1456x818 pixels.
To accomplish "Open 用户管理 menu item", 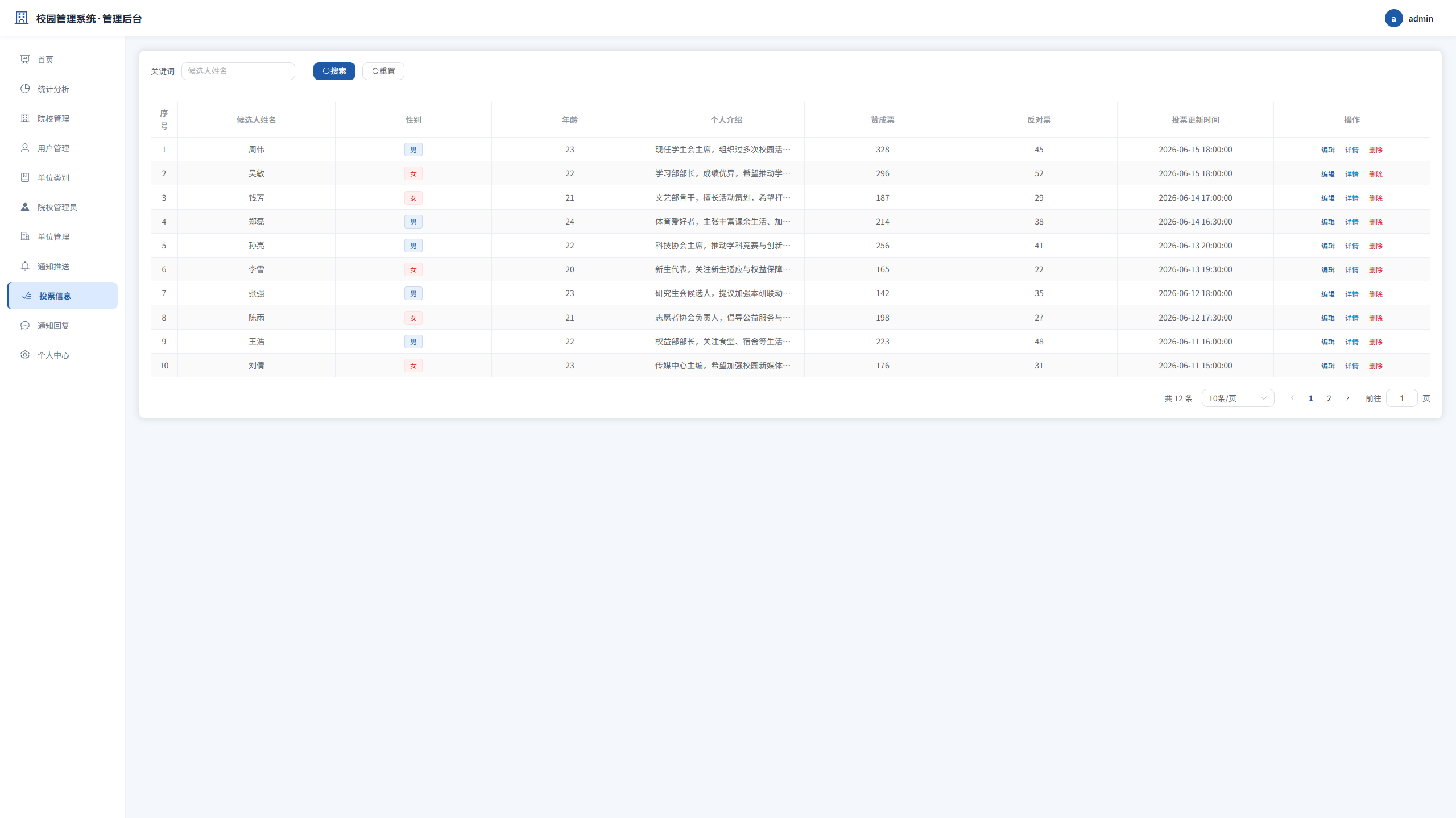I will point(63,148).
